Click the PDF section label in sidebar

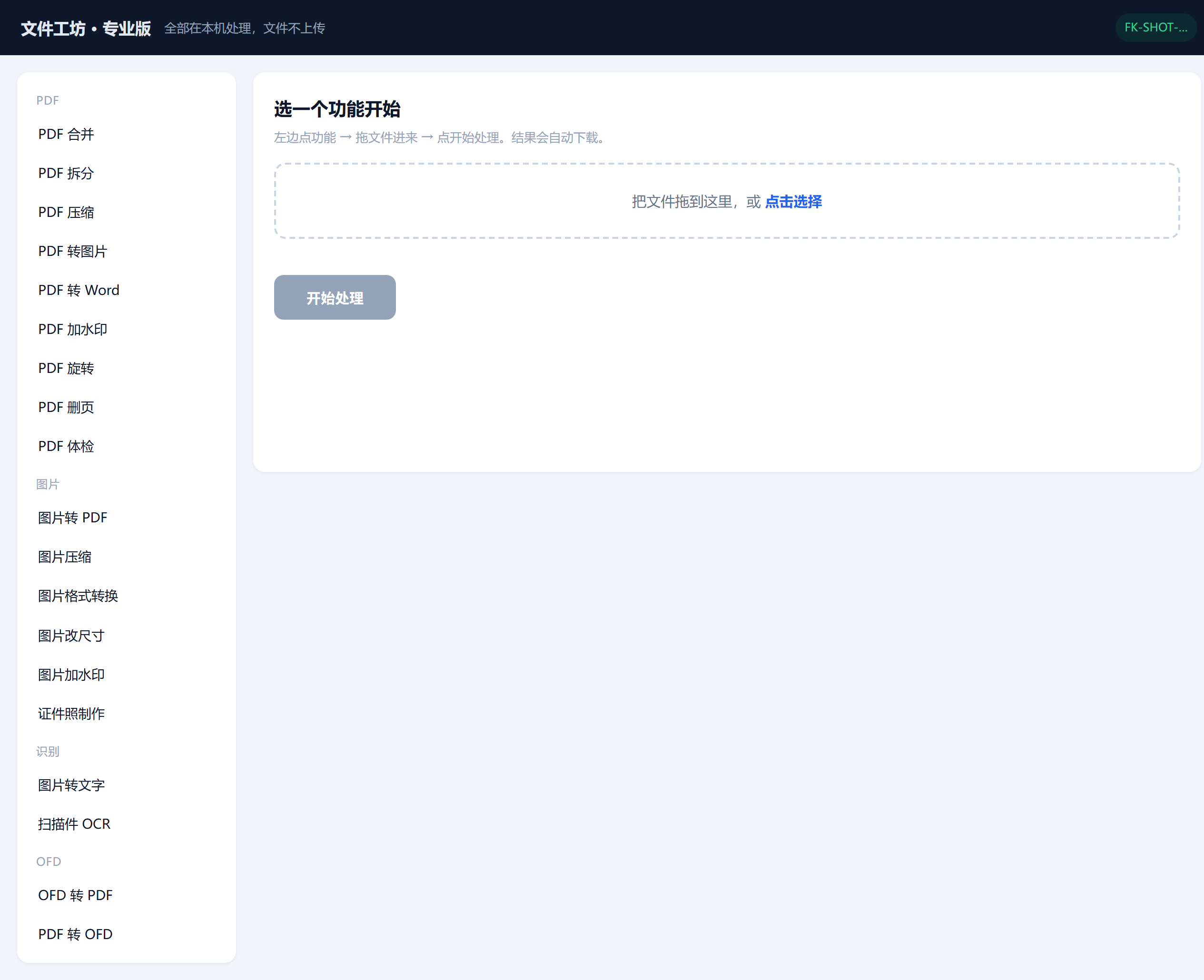point(48,100)
